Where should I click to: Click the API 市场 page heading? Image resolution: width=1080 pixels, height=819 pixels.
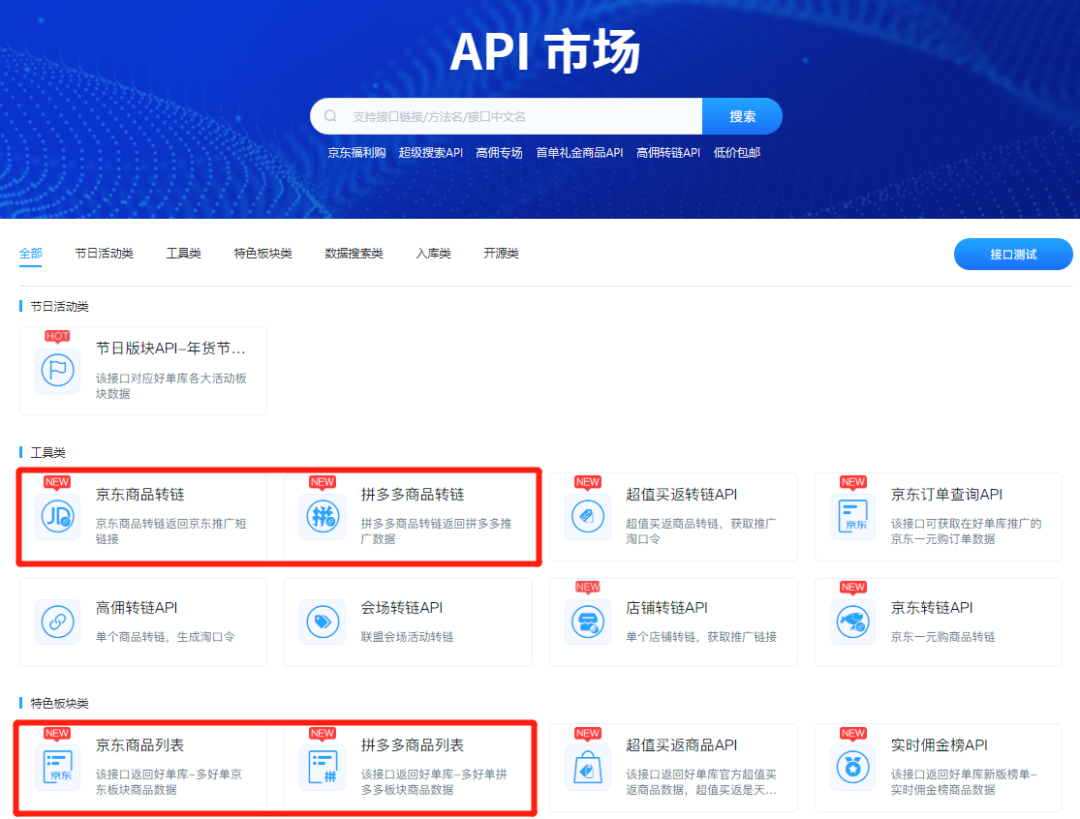[546, 52]
